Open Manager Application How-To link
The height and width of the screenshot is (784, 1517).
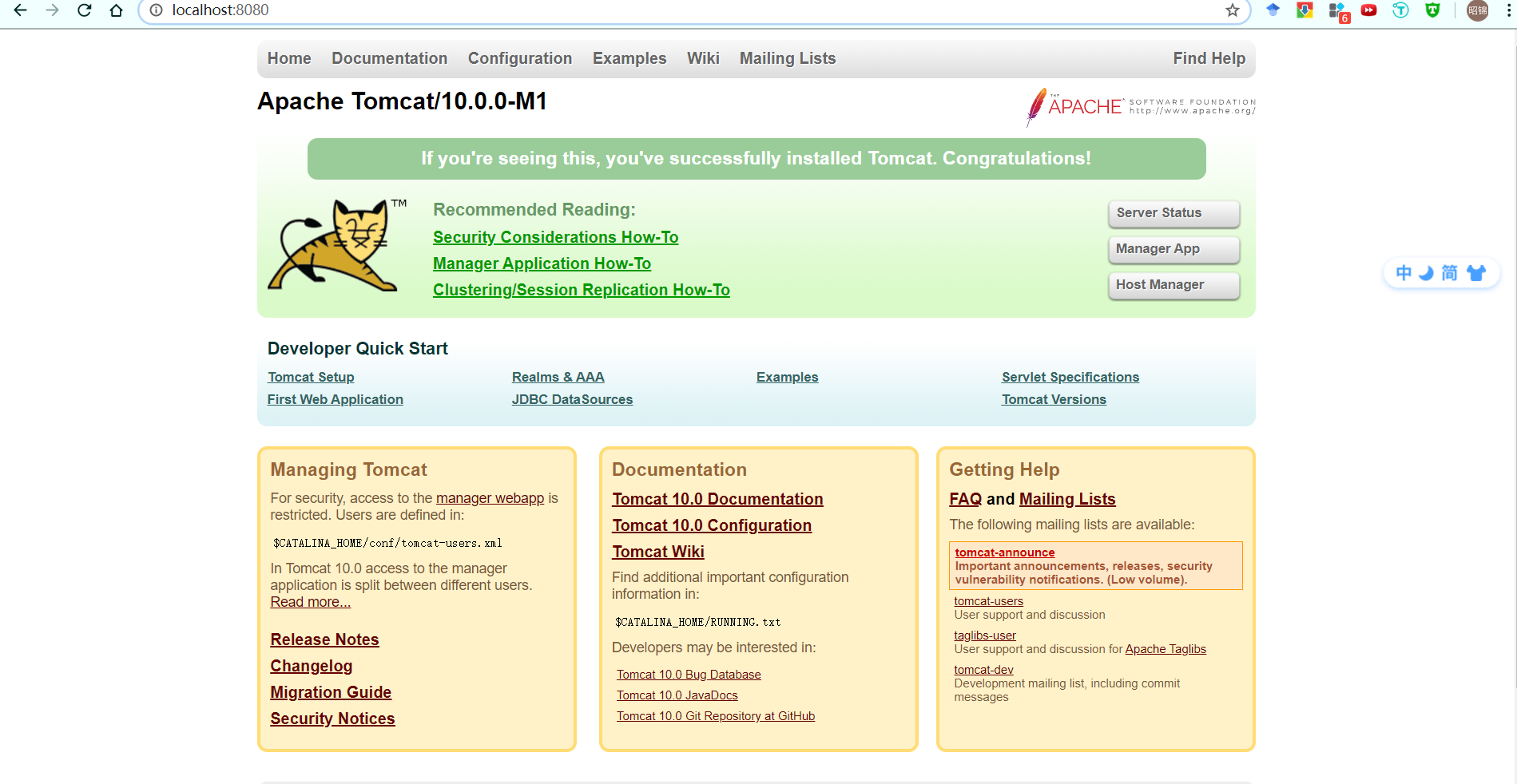(542, 263)
